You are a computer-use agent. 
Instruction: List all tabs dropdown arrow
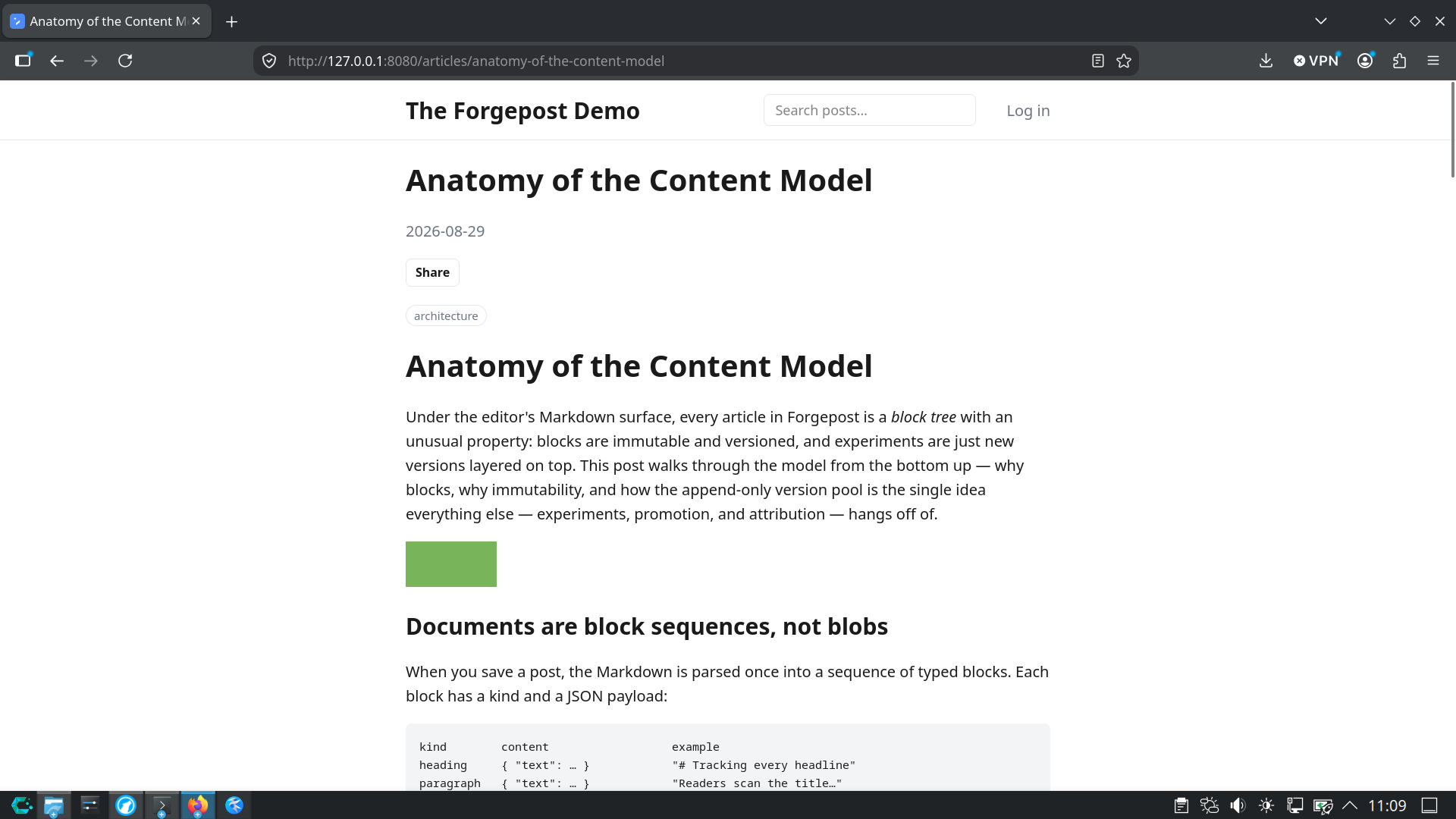1321,21
